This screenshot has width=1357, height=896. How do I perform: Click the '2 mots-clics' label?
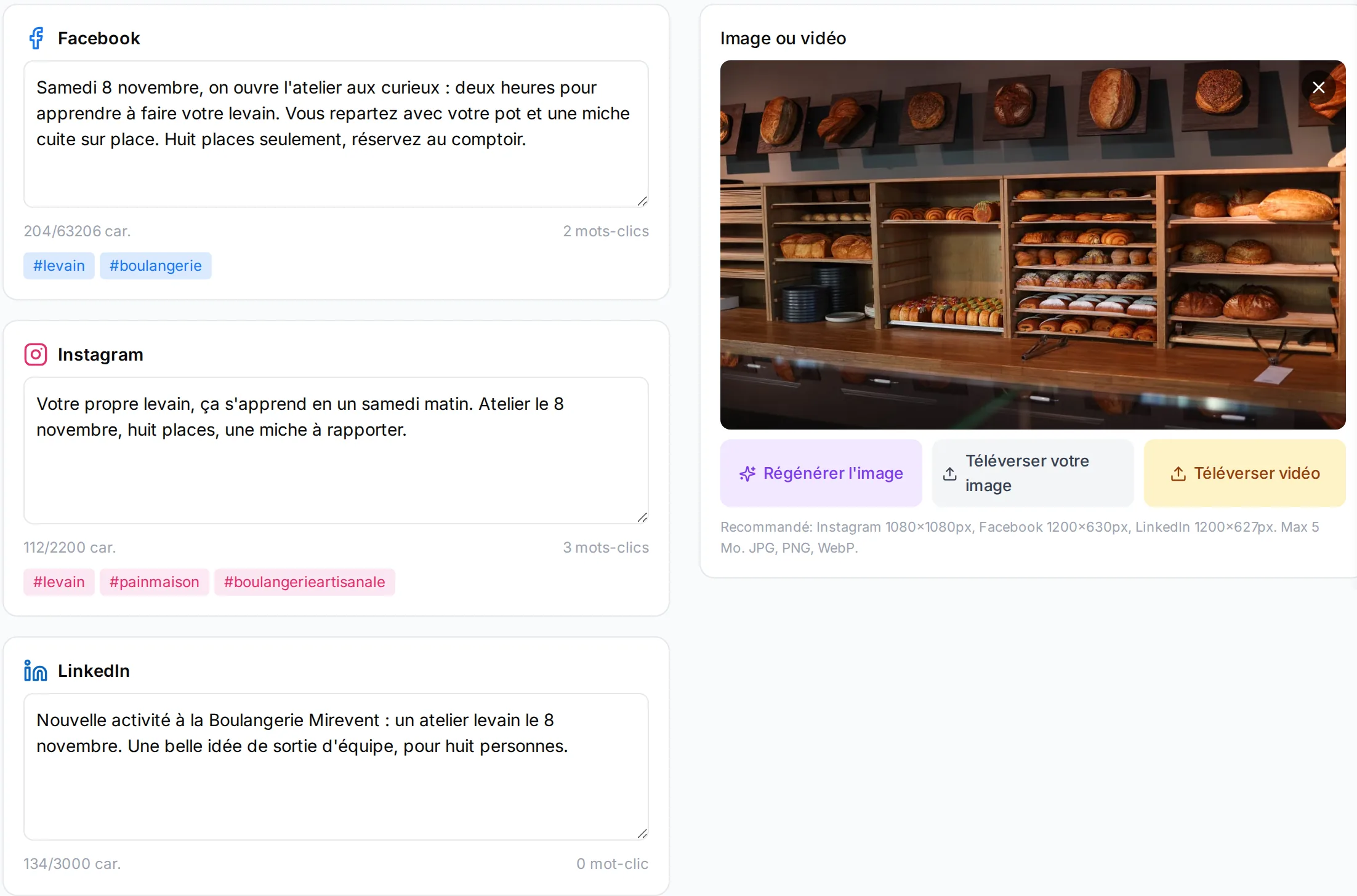pyautogui.click(x=606, y=231)
